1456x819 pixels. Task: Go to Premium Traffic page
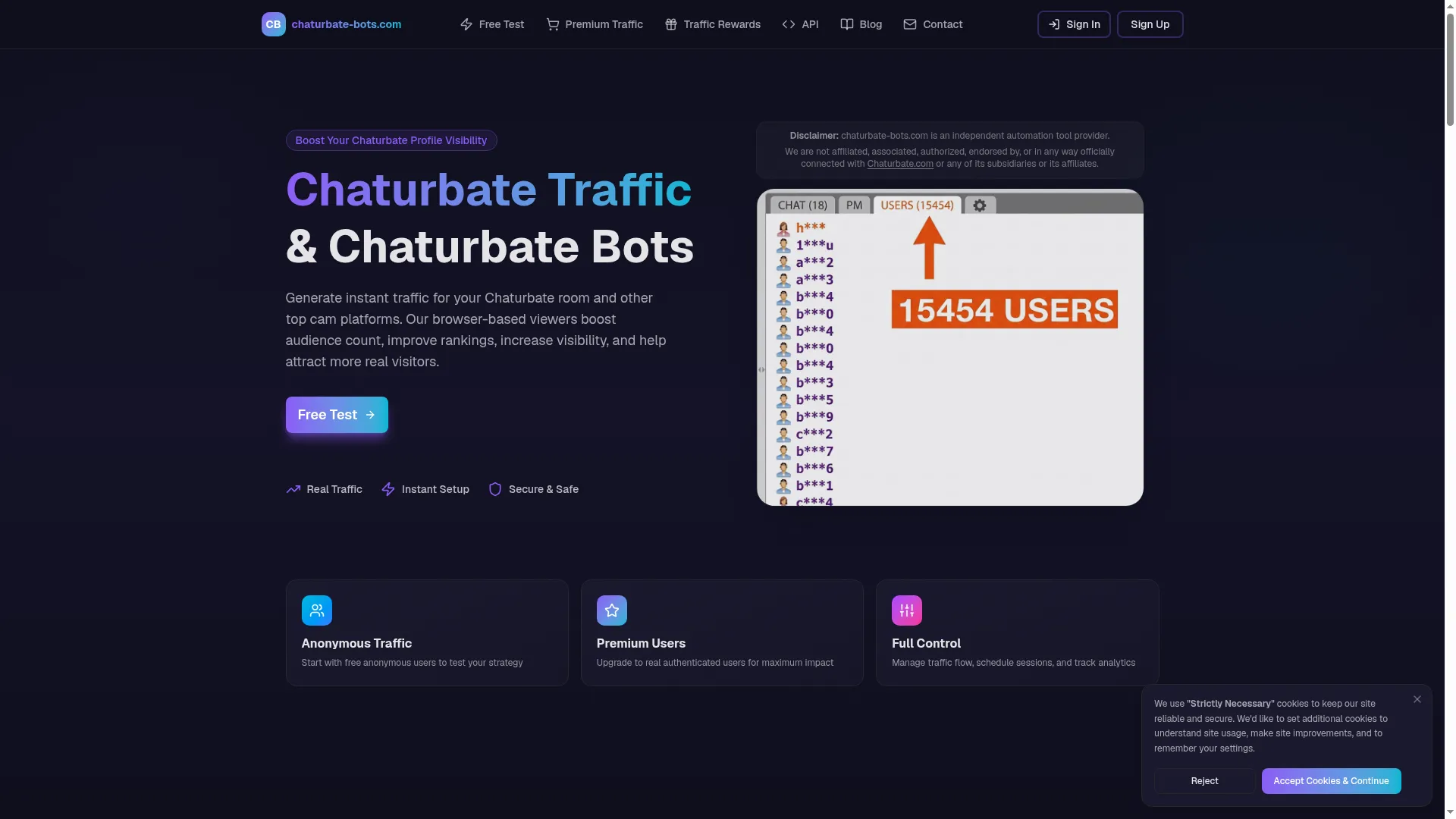pyautogui.click(x=595, y=24)
